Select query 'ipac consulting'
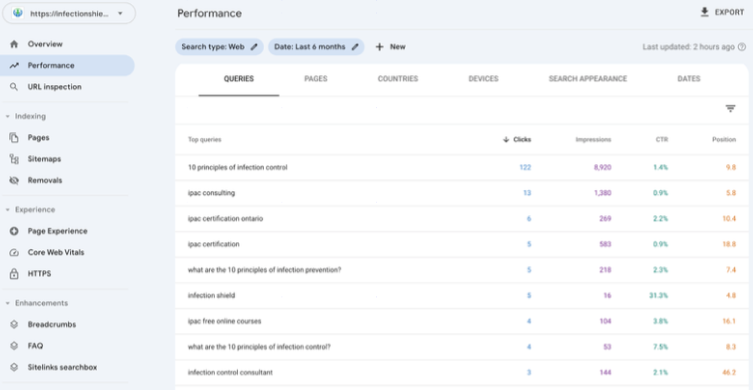The height and width of the screenshot is (390, 753). tap(211, 193)
